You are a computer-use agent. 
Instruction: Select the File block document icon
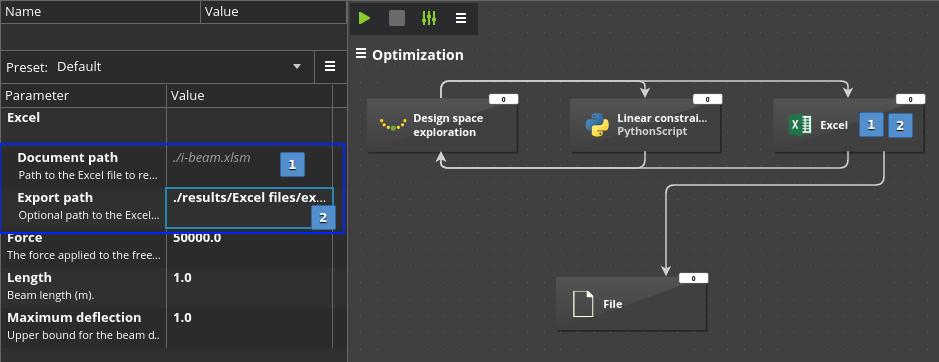point(583,304)
